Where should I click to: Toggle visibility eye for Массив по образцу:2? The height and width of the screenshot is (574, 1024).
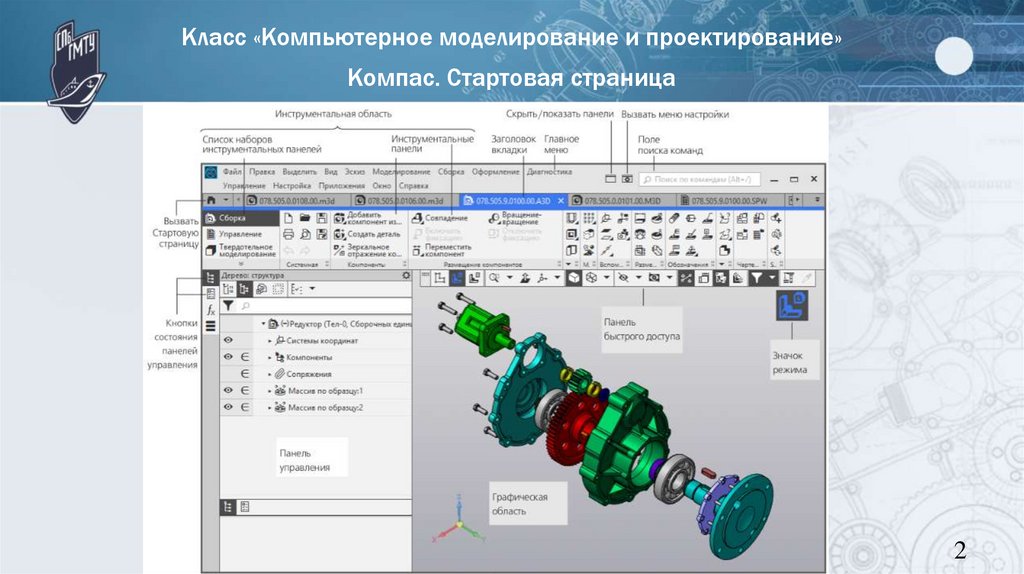tap(228, 407)
